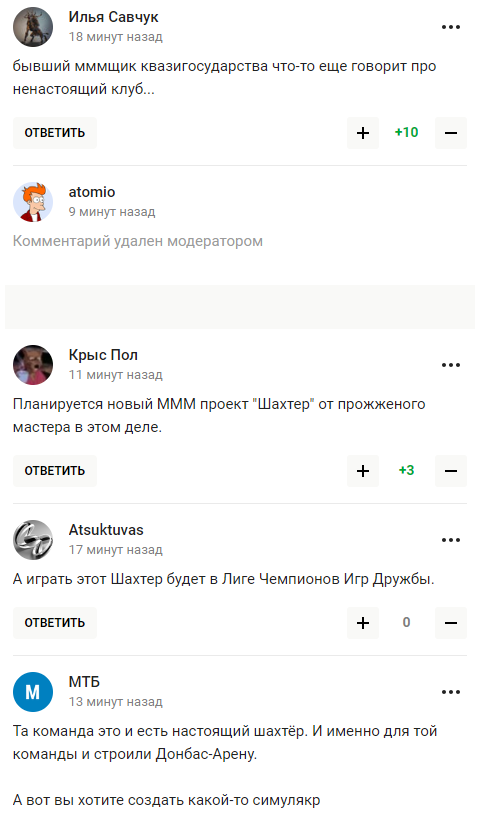This screenshot has height=817, width=501.
Task: Open three-dot menu on МТБ's comment
Action: (450, 692)
